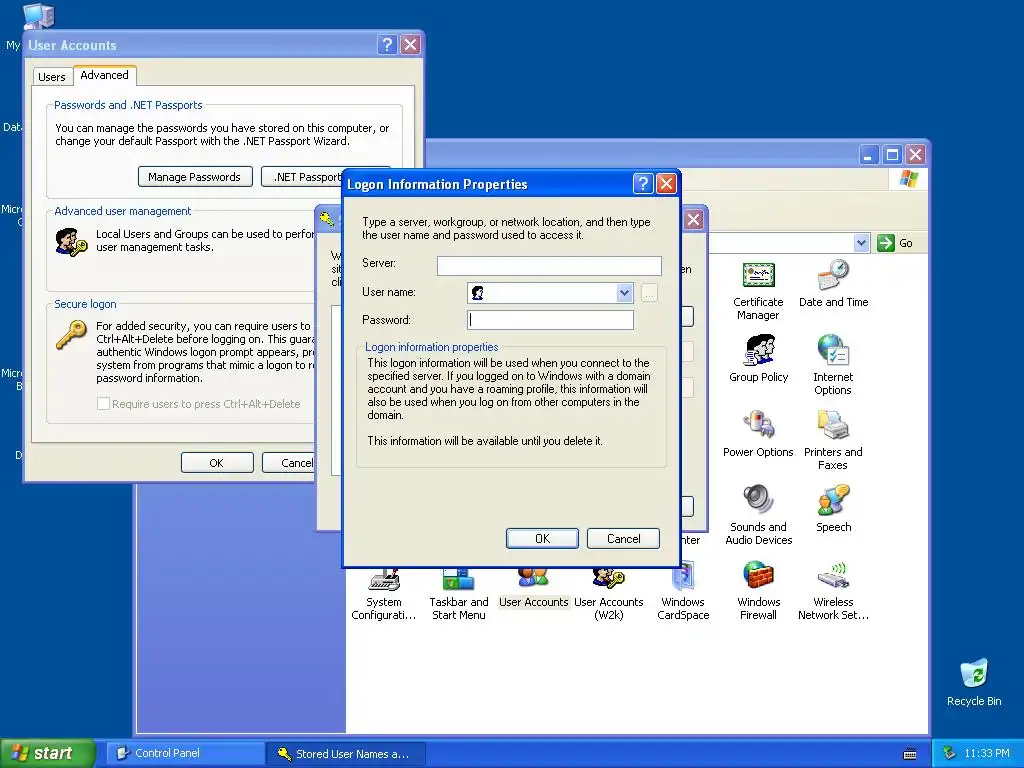Click the Password input field

551,320
